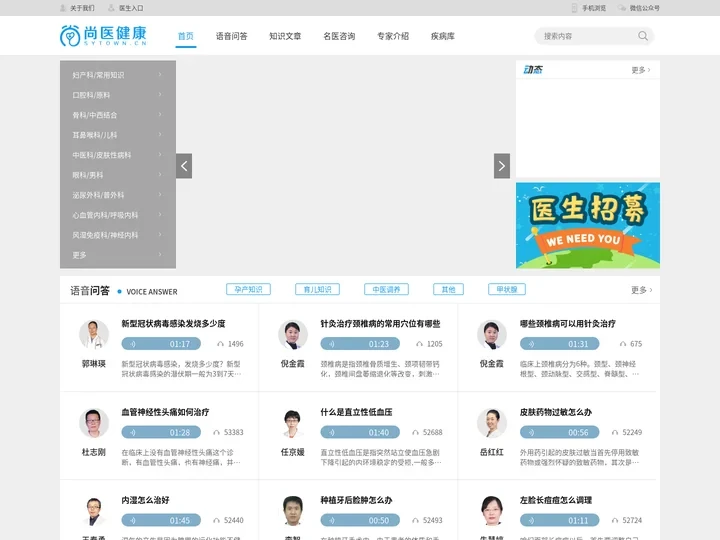The height and width of the screenshot is (540, 720).
Task: Click headphone icon beside 52724
Action: click(x=615, y=520)
